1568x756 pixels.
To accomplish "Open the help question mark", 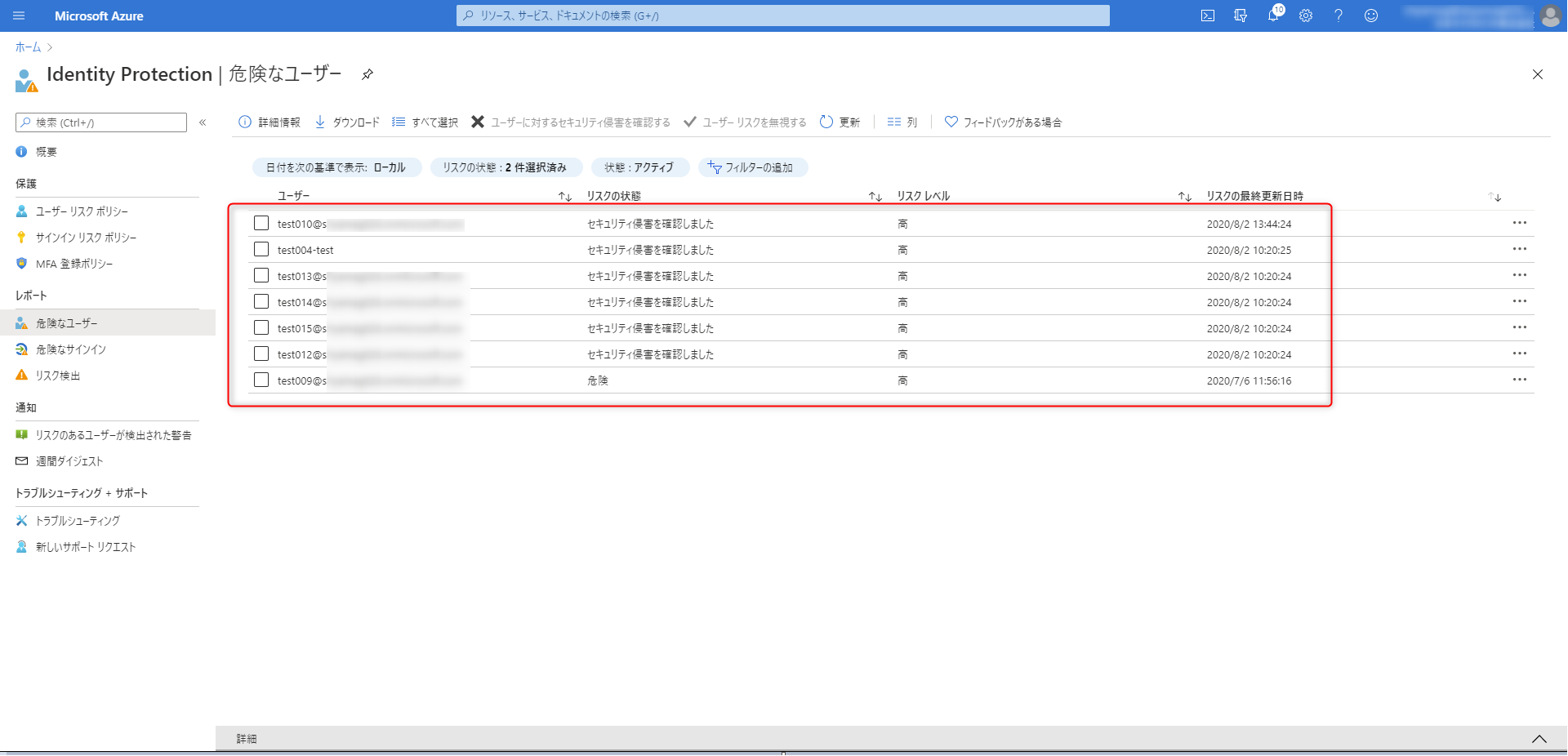I will 1339,16.
